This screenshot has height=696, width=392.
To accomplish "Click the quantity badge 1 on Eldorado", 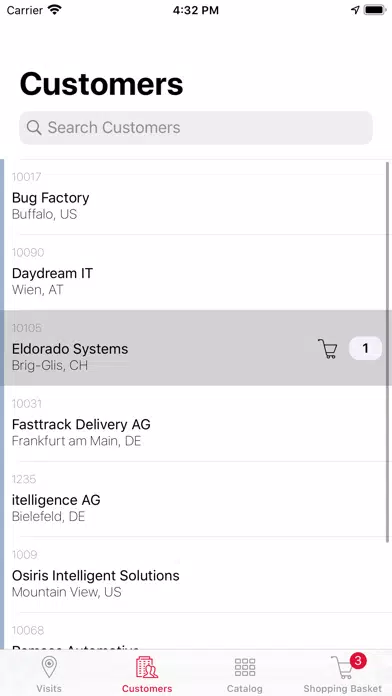I will click(x=365, y=348).
